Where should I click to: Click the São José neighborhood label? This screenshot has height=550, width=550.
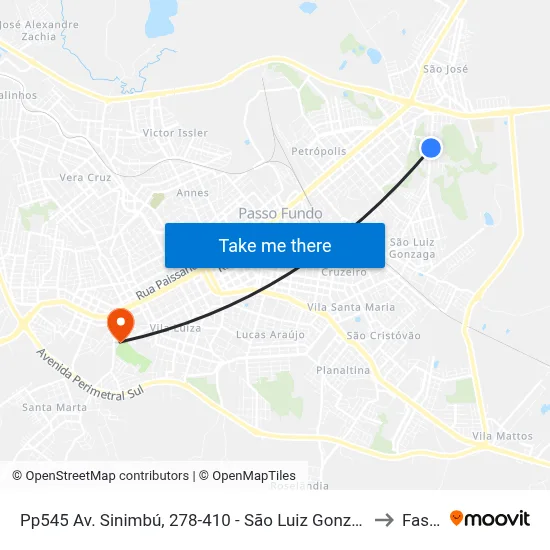445,69
